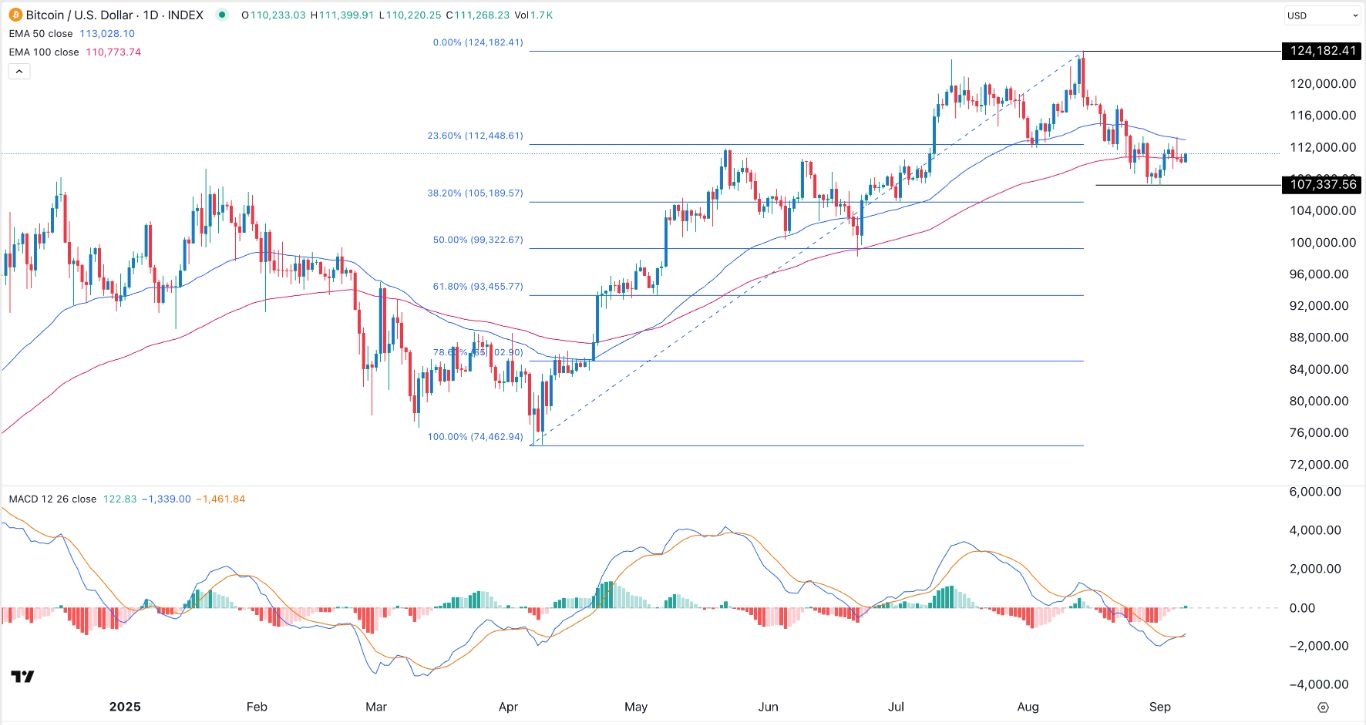
Task: Select the 1D timeframe in the legend
Action: (152, 15)
